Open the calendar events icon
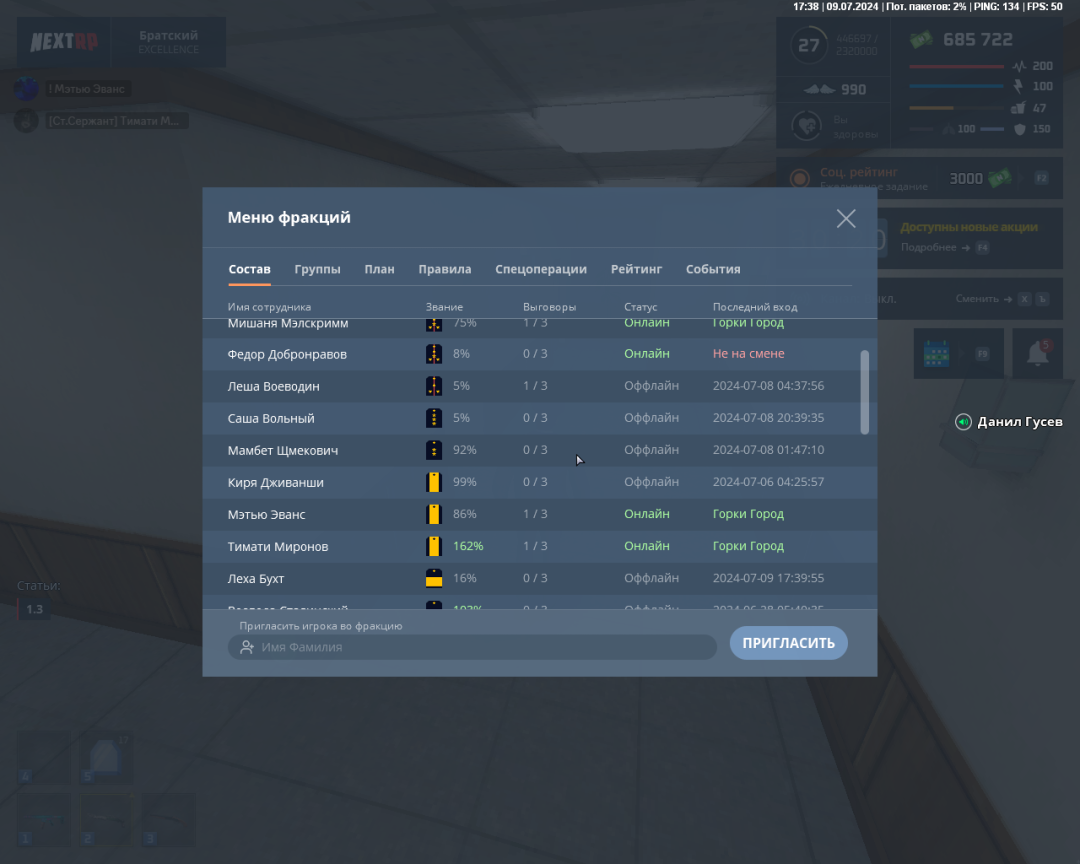 (x=936, y=354)
